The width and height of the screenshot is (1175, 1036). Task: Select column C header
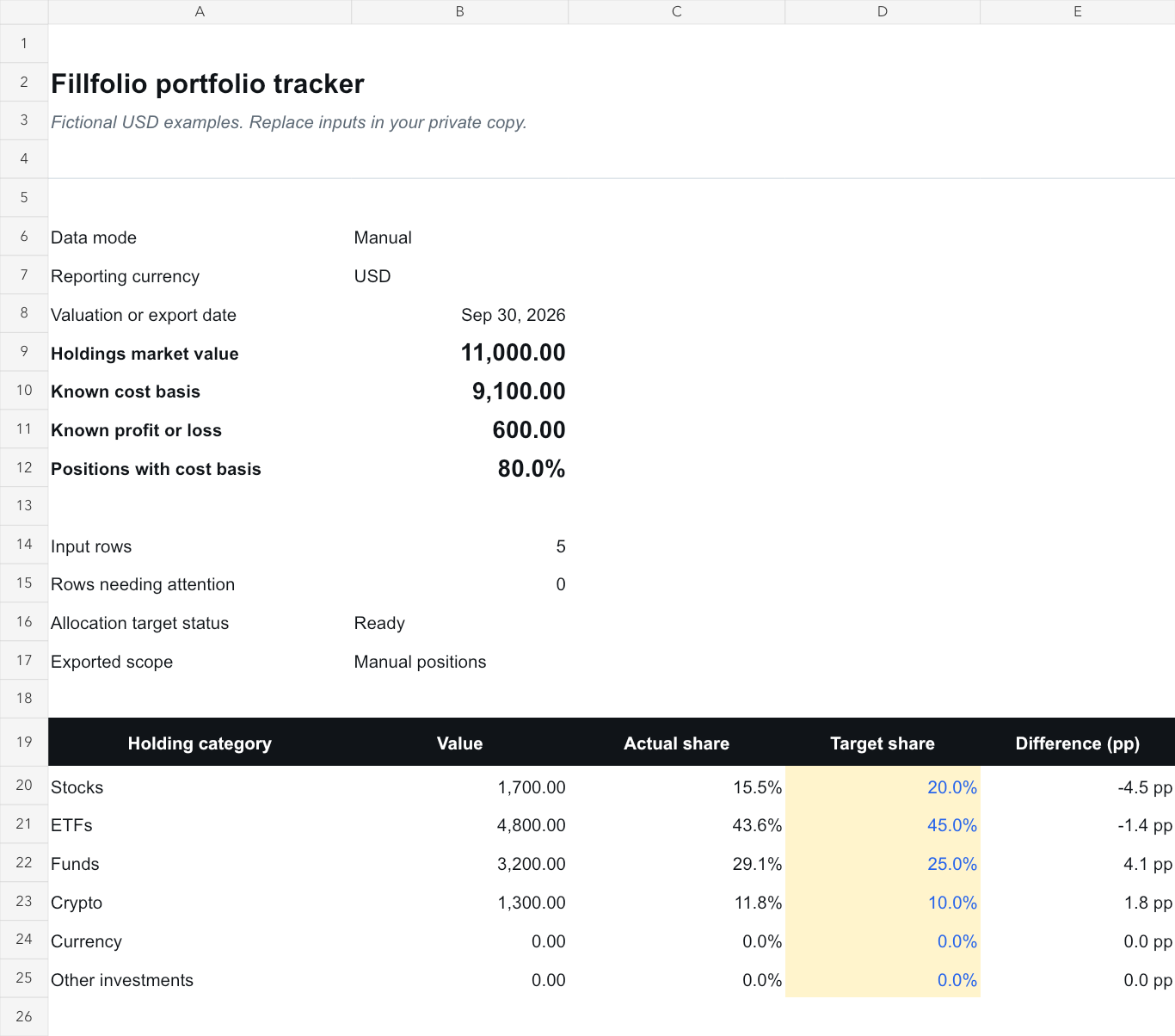pyautogui.click(x=676, y=12)
